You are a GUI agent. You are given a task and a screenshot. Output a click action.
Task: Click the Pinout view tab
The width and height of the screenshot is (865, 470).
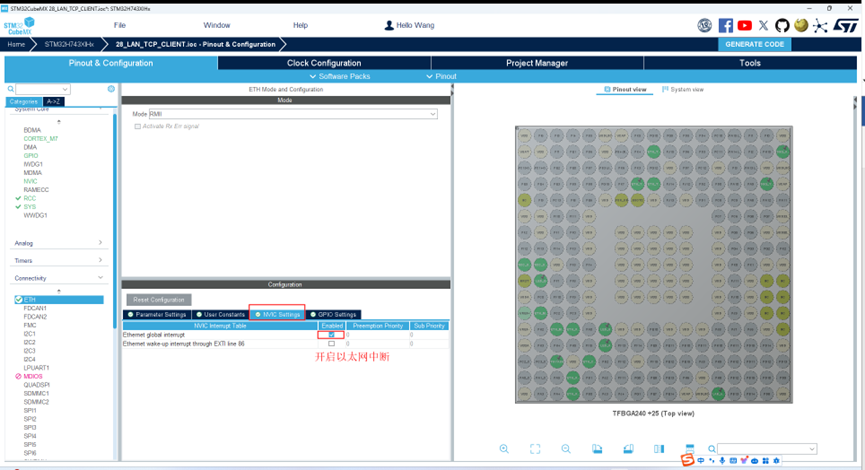pos(625,89)
